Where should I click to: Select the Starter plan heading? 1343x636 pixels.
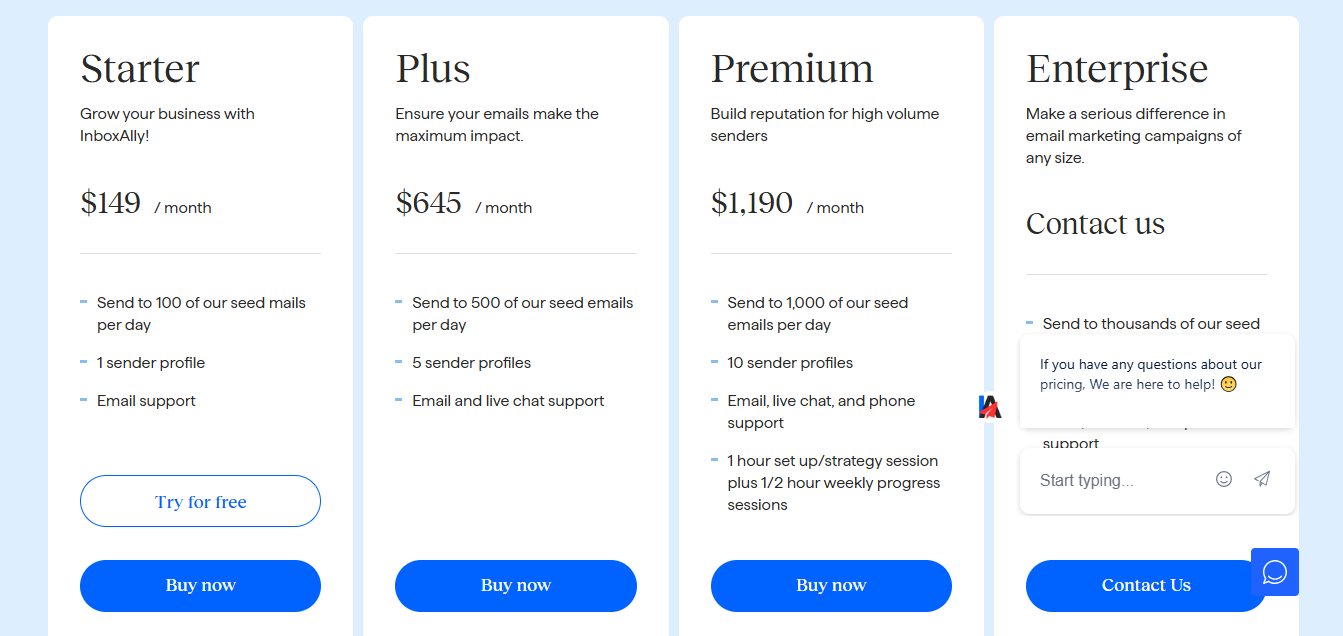pos(139,68)
